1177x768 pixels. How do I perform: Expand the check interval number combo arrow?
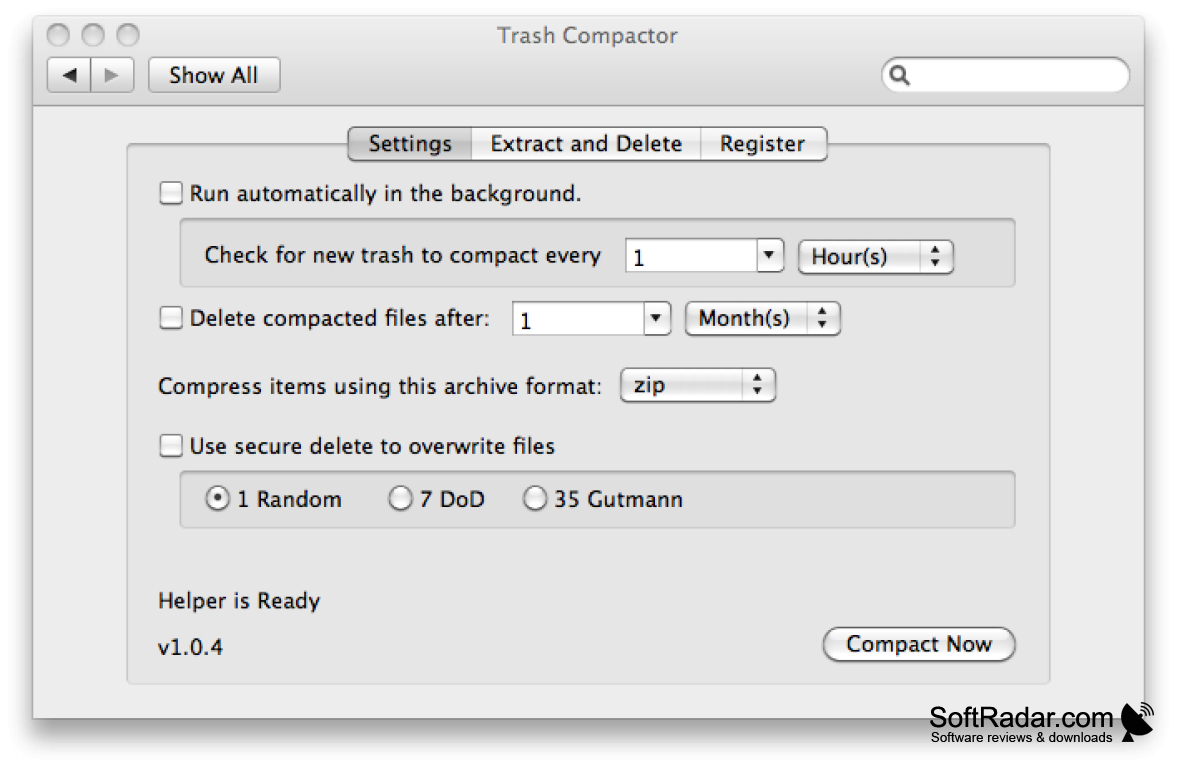769,255
